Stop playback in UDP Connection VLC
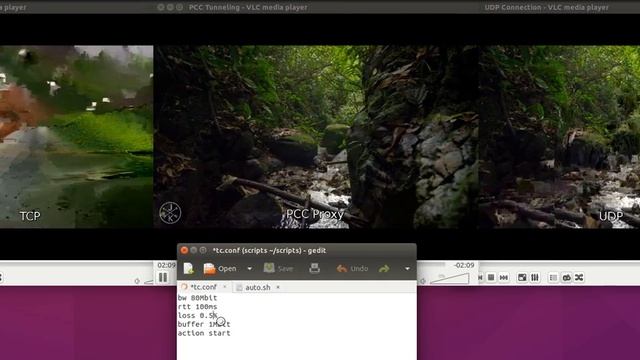This screenshot has height=360, width=640. pos(491,278)
